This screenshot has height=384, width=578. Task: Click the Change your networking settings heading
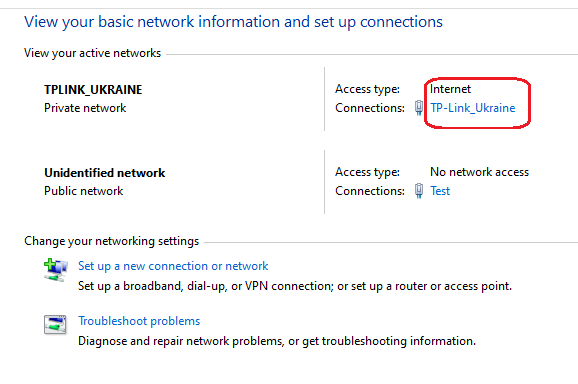(111, 241)
